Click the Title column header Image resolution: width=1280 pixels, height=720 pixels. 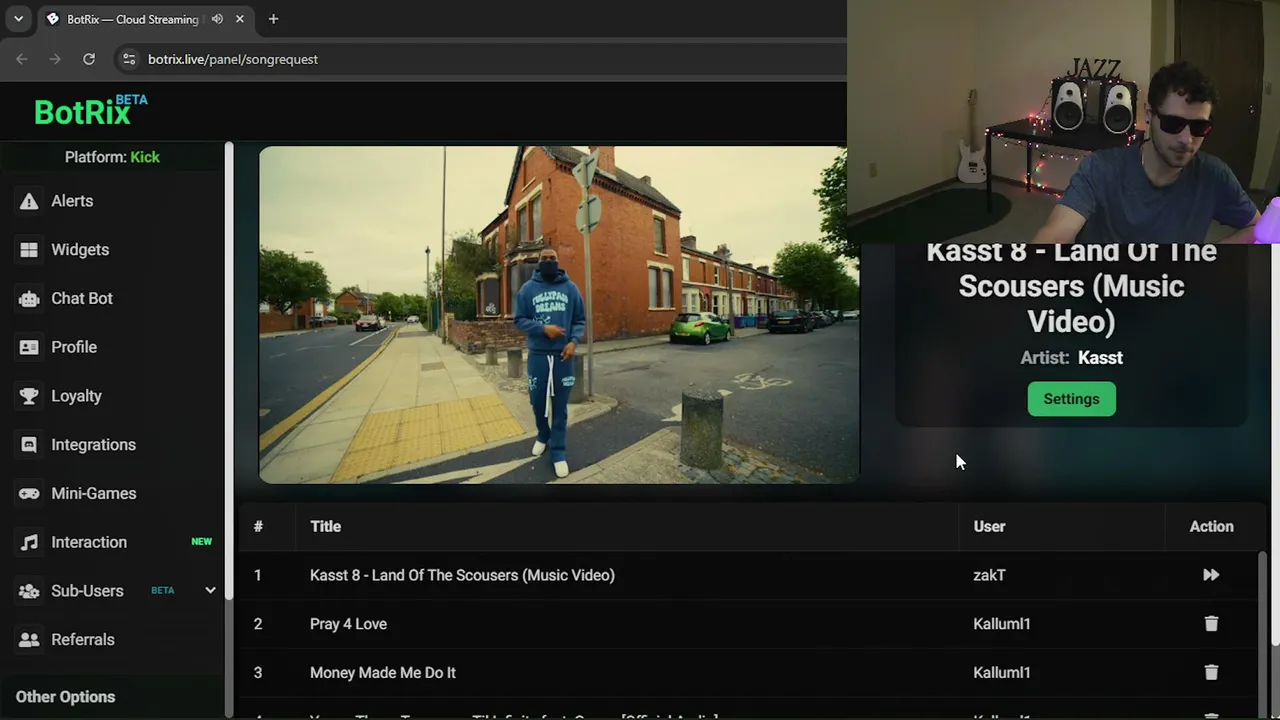click(325, 526)
